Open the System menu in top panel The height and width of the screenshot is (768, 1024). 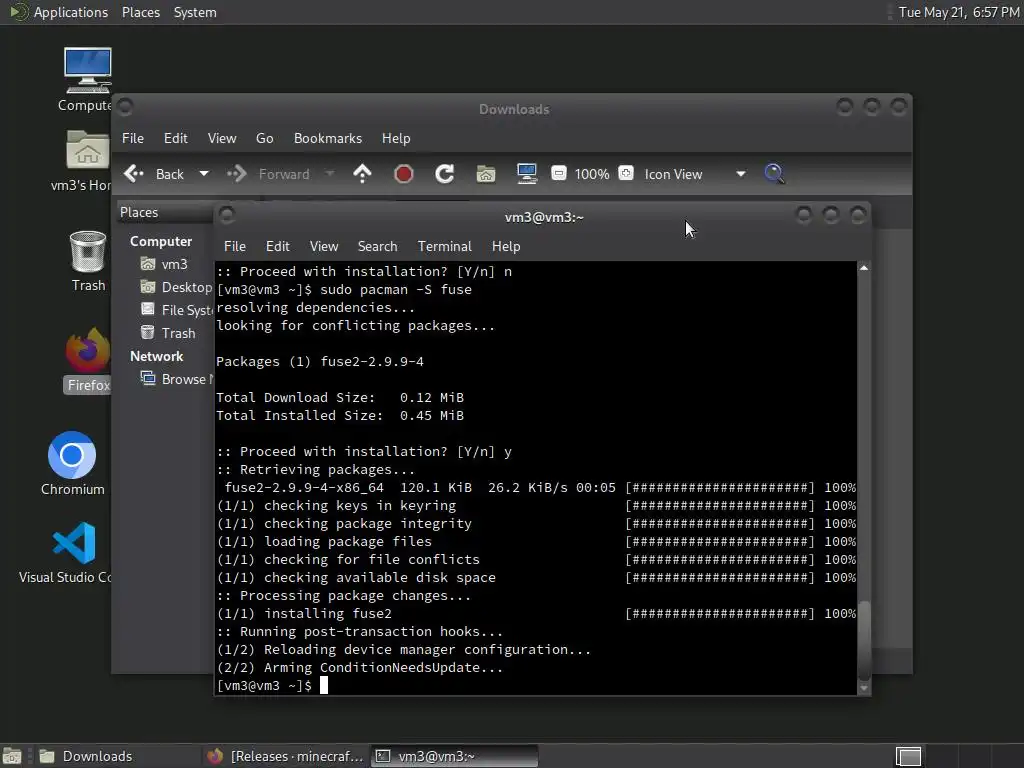point(195,12)
